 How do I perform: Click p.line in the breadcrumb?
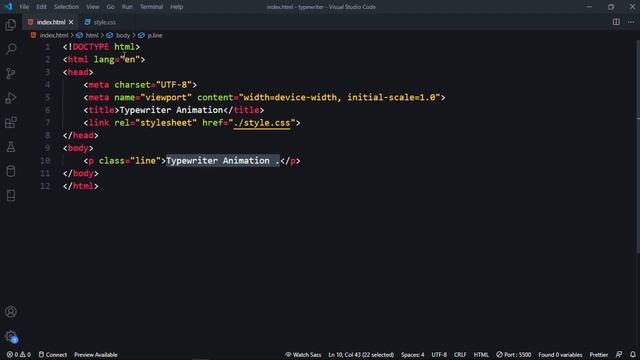tap(155, 36)
